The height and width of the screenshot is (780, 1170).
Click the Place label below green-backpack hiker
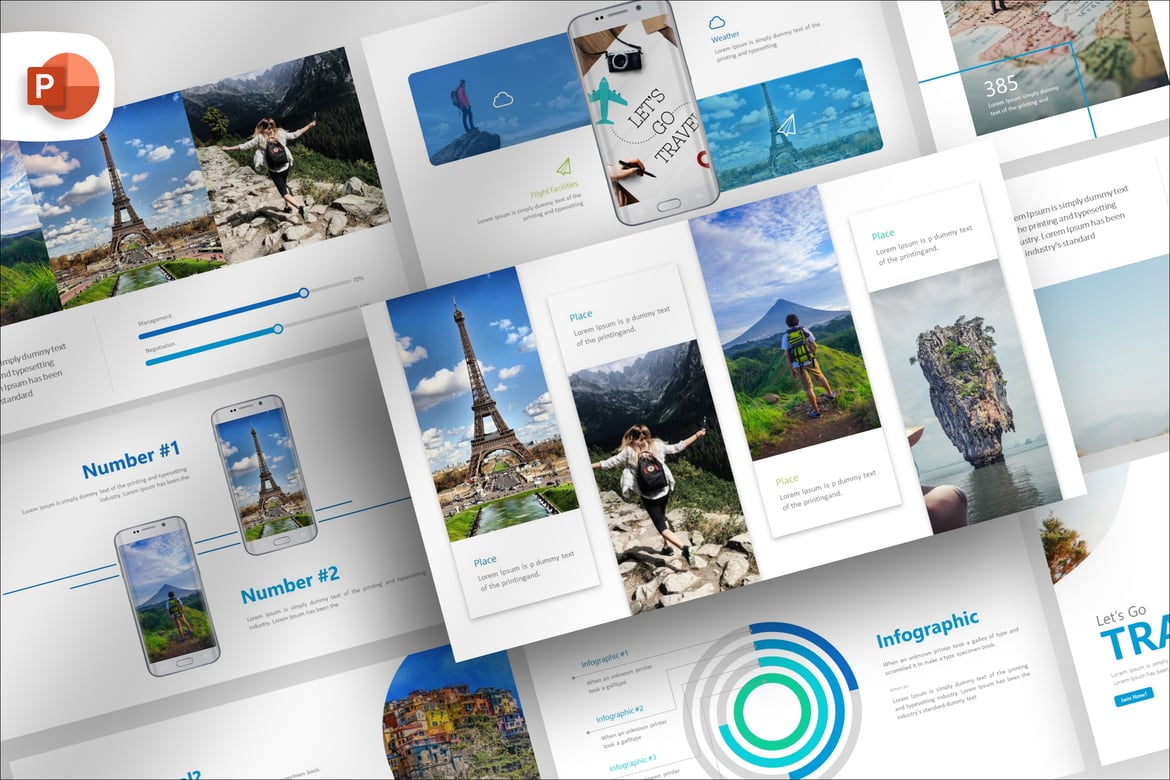tap(786, 480)
